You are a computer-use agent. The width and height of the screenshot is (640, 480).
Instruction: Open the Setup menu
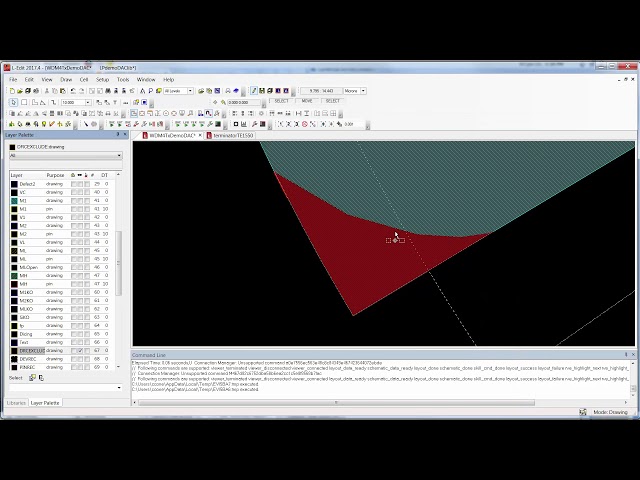(x=102, y=80)
